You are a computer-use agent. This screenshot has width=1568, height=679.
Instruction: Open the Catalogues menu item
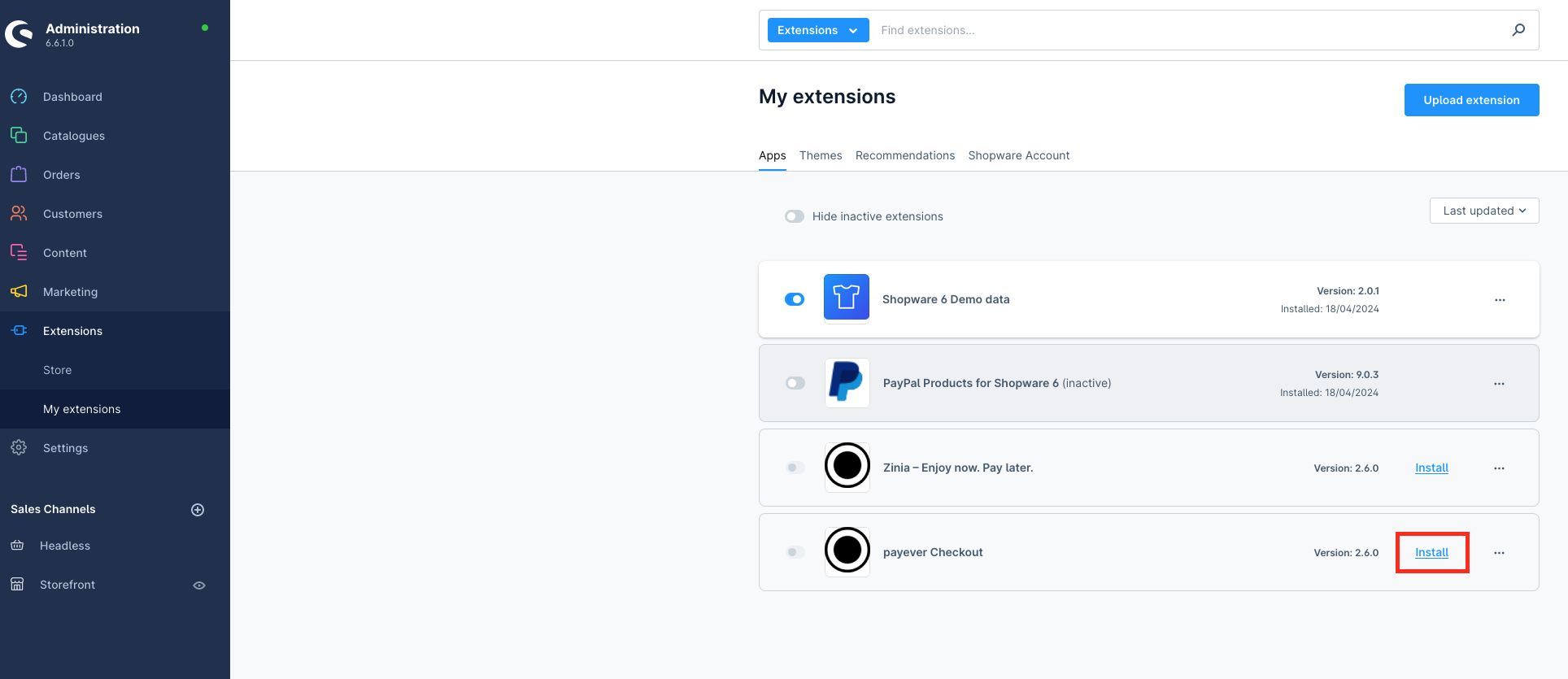click(115, 136)
